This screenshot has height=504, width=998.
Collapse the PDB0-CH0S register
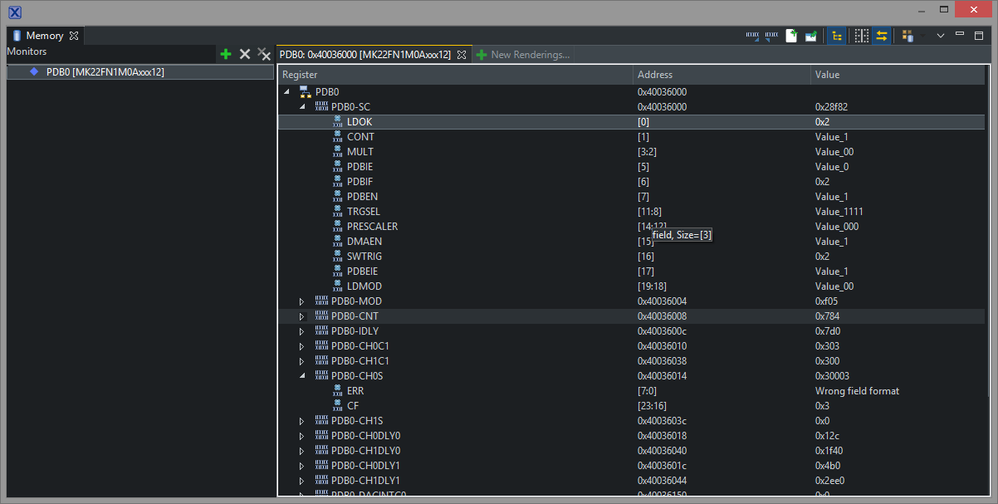click(302, 376)
